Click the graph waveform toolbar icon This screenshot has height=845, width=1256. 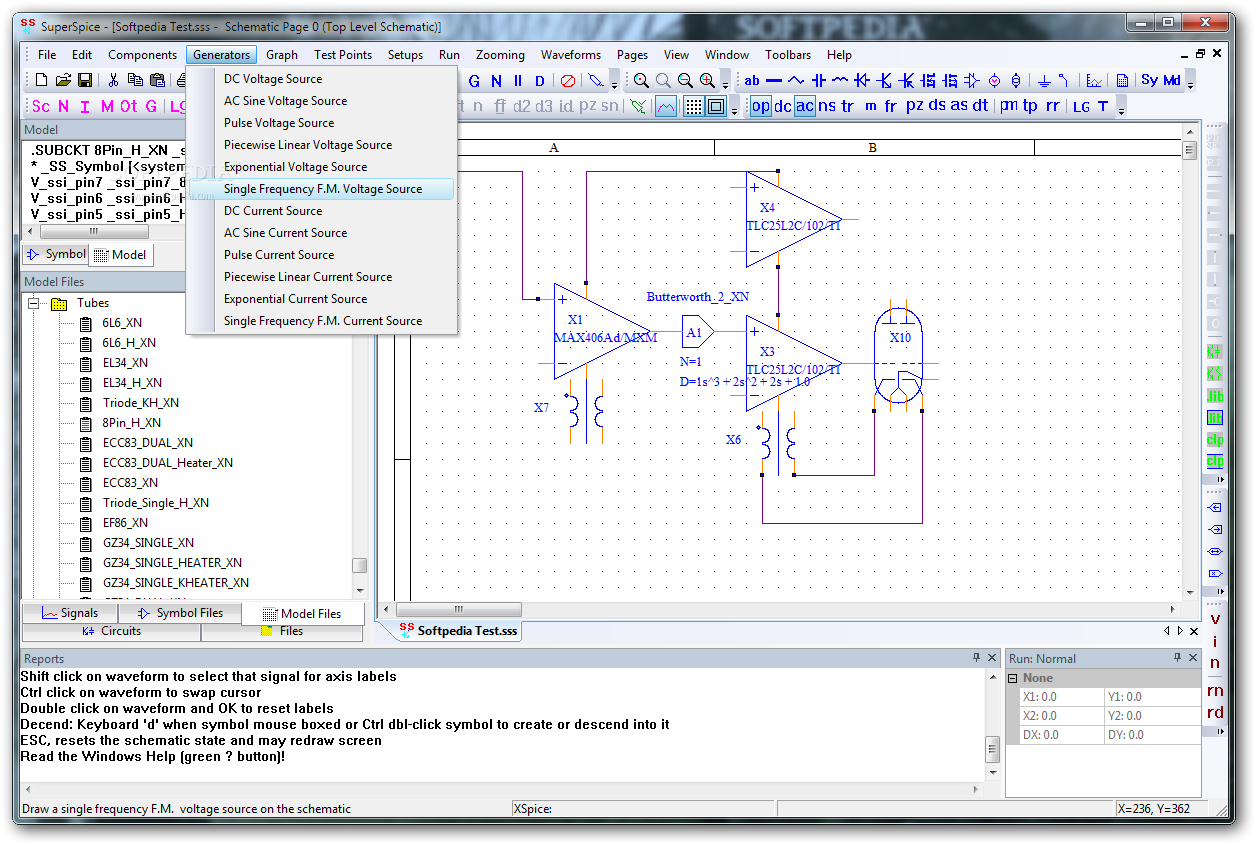point(1095,81)
